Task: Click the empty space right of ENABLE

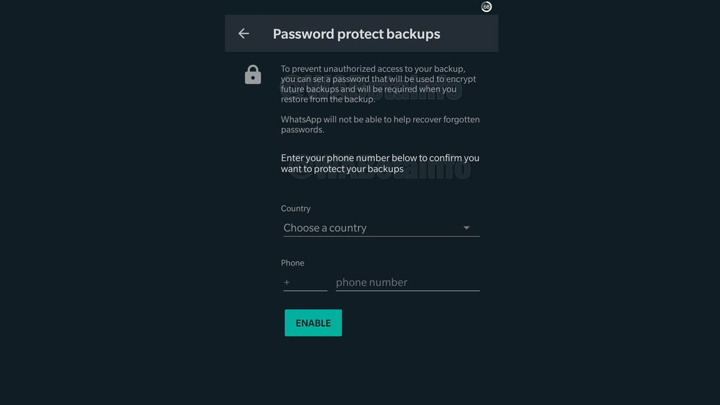Action: (420, 323)
